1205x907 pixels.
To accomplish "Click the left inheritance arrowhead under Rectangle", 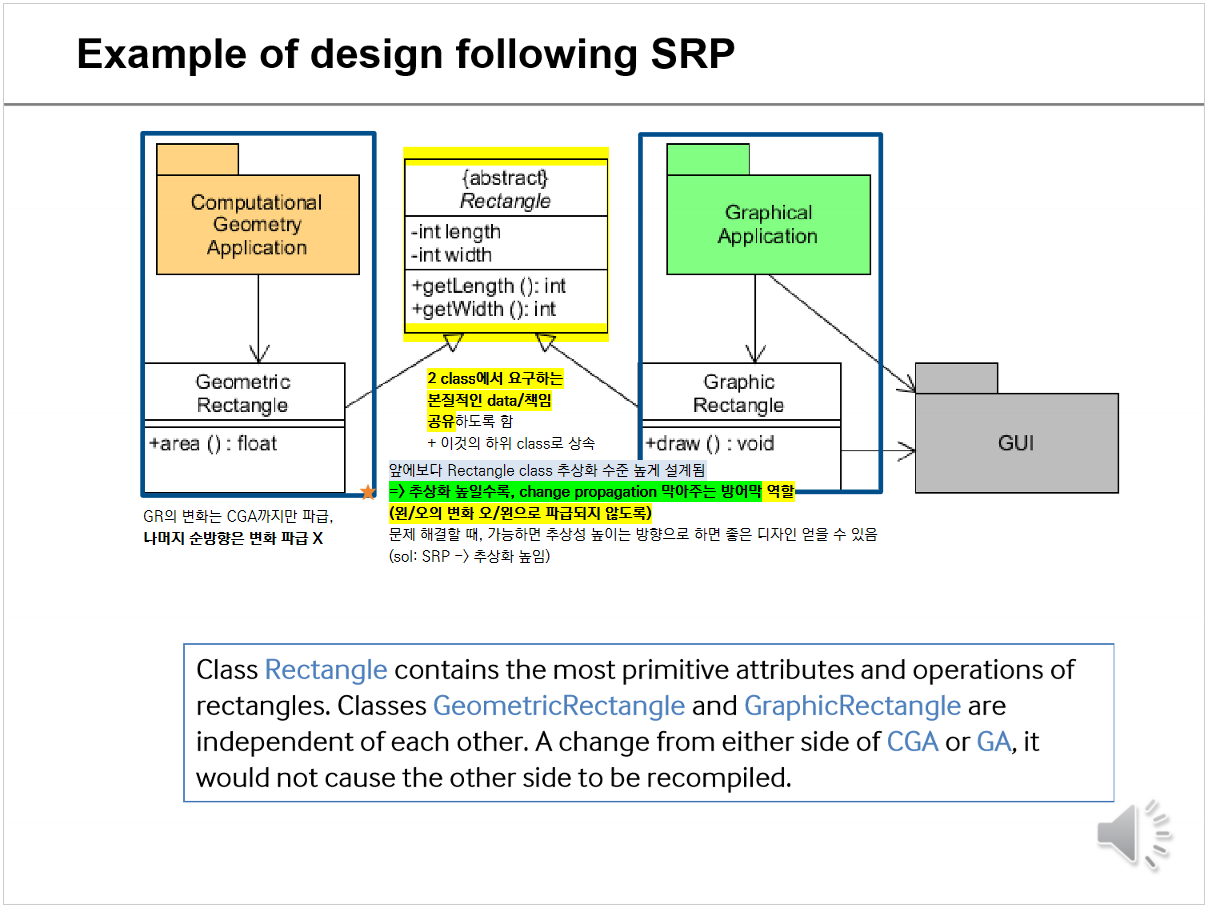I will click(x=450, y=343).
